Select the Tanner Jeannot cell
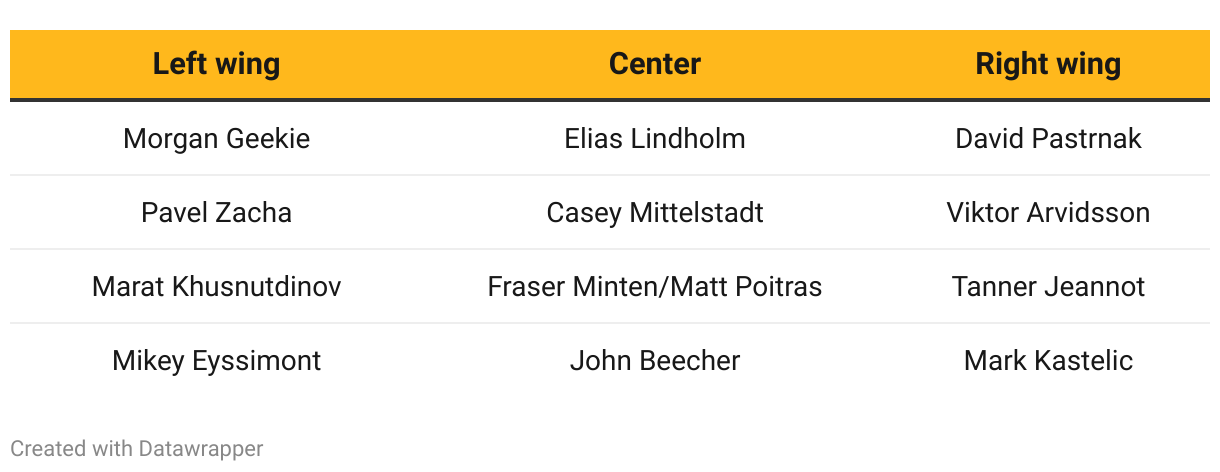Image resolution: width=1220 pixels, height=472 pixels. [x=1047, y=286]
